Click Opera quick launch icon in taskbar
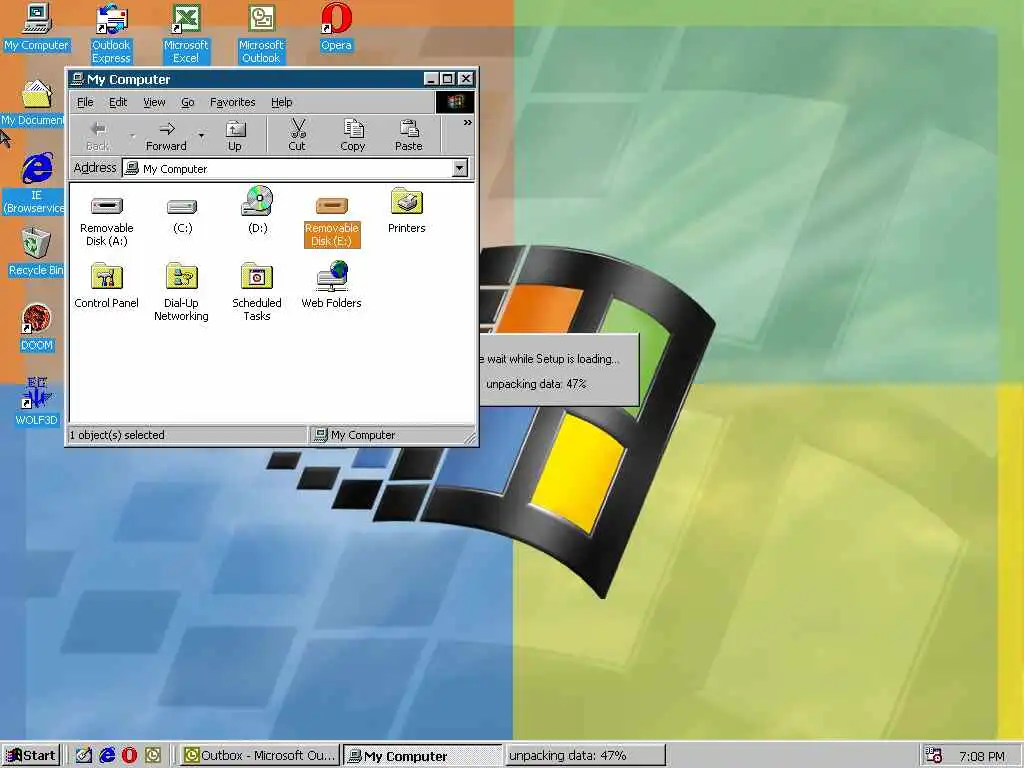 point(129,756)
